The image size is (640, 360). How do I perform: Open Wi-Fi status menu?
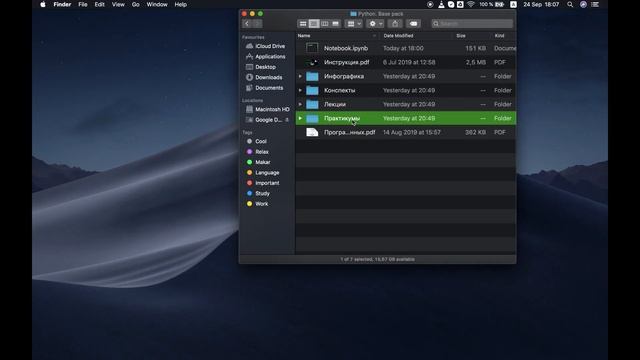coord(471,4)
